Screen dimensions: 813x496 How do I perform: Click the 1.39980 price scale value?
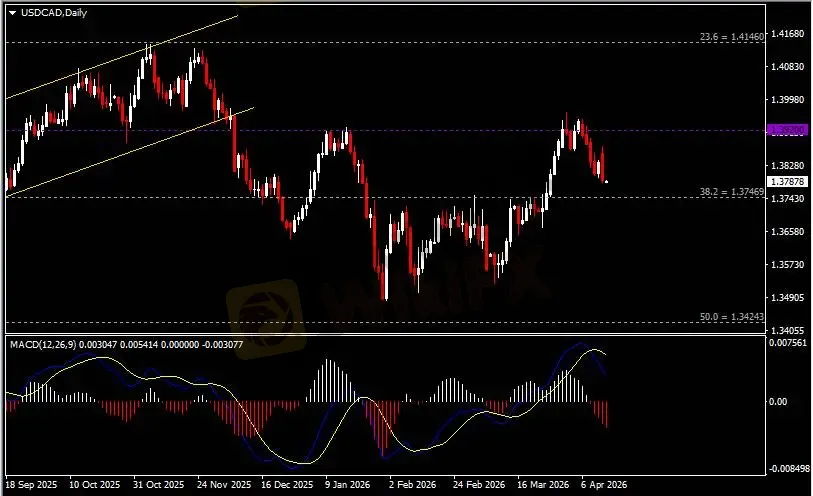(x=788, y=100)
